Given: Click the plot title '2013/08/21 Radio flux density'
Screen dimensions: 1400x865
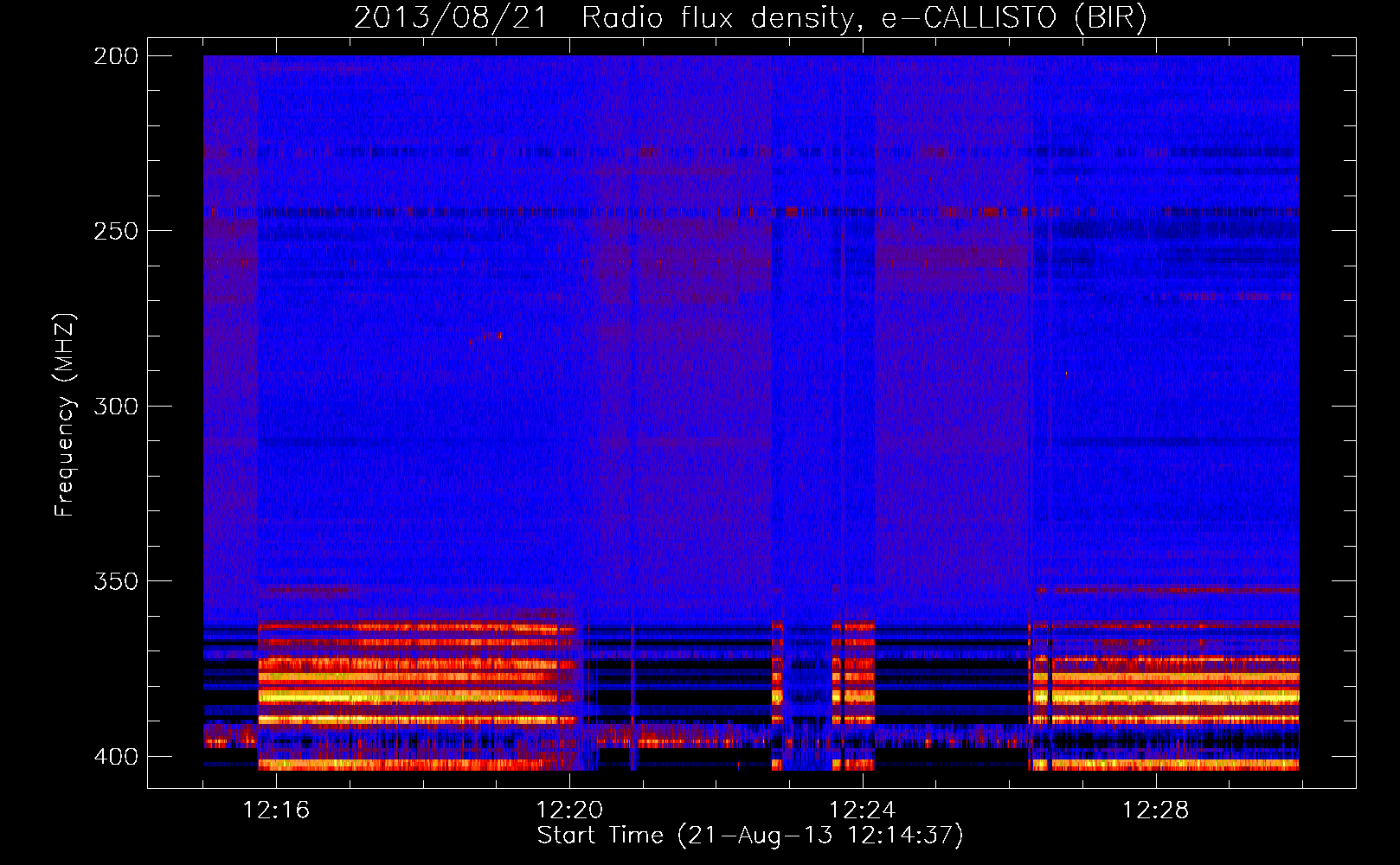Looking at the screenshot, I should click(x=750, y=18).
